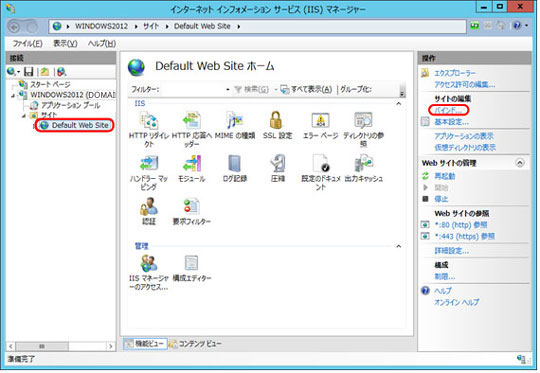The height and width of the screenshot is (373, 540).
Task: Open HTTP リダイレクト feature icon
Action: 149,121
